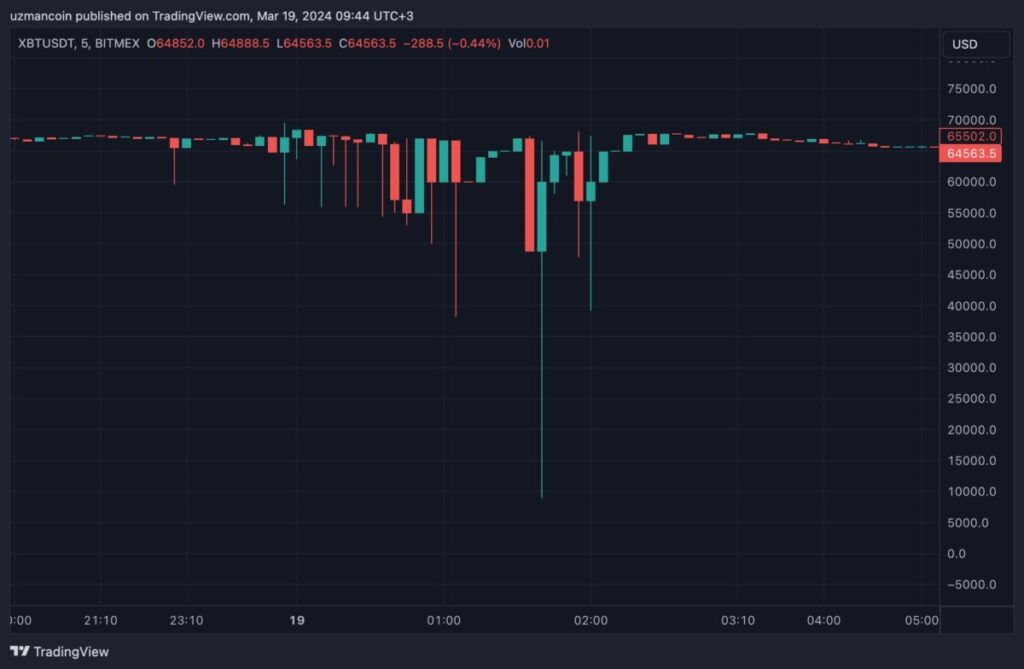Viewport: 1024px width, 669px height.
Task: Click the bold 19 date marker
Action: point(296,620)
